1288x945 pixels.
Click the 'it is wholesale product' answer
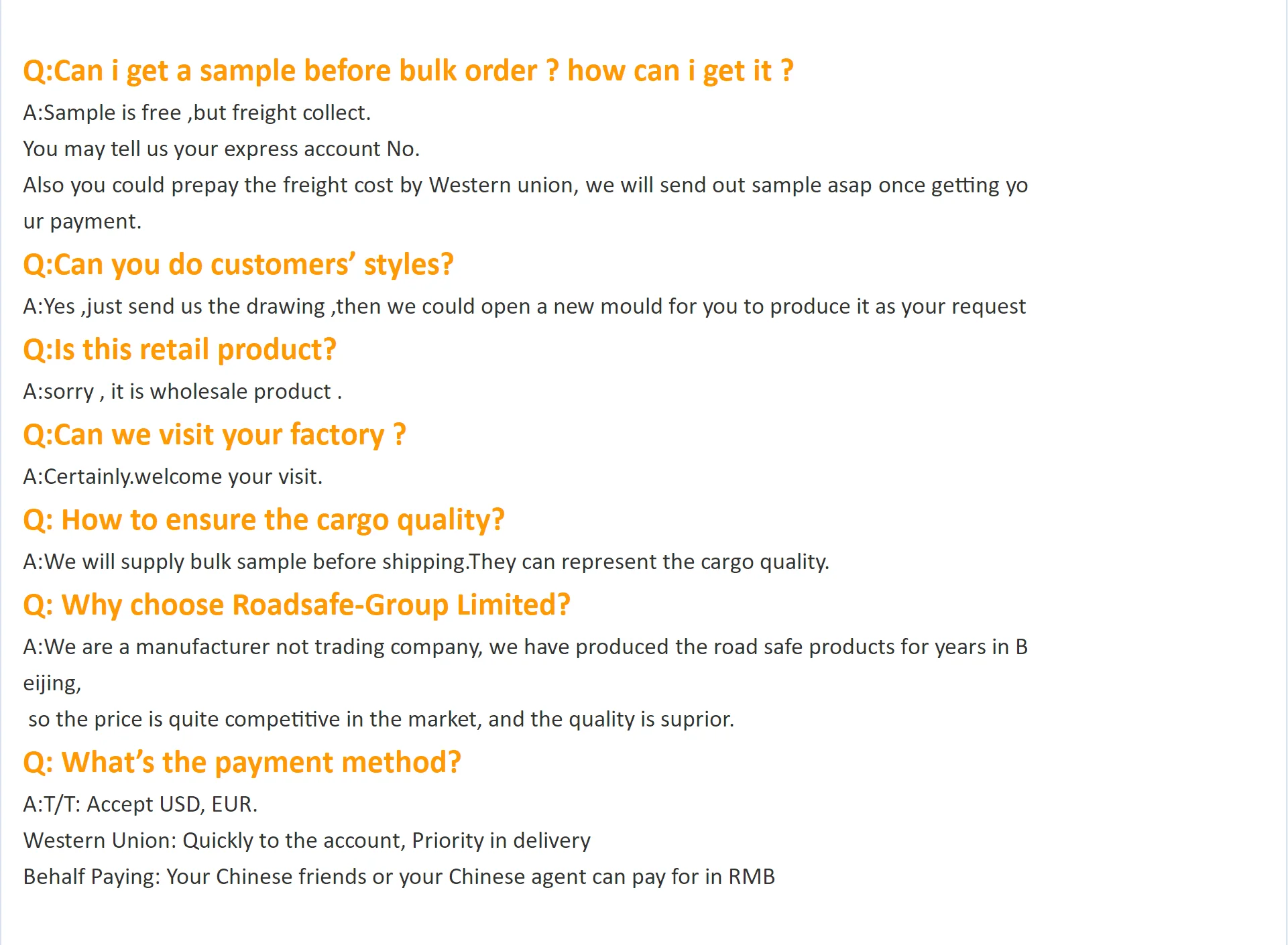[182, 391]
